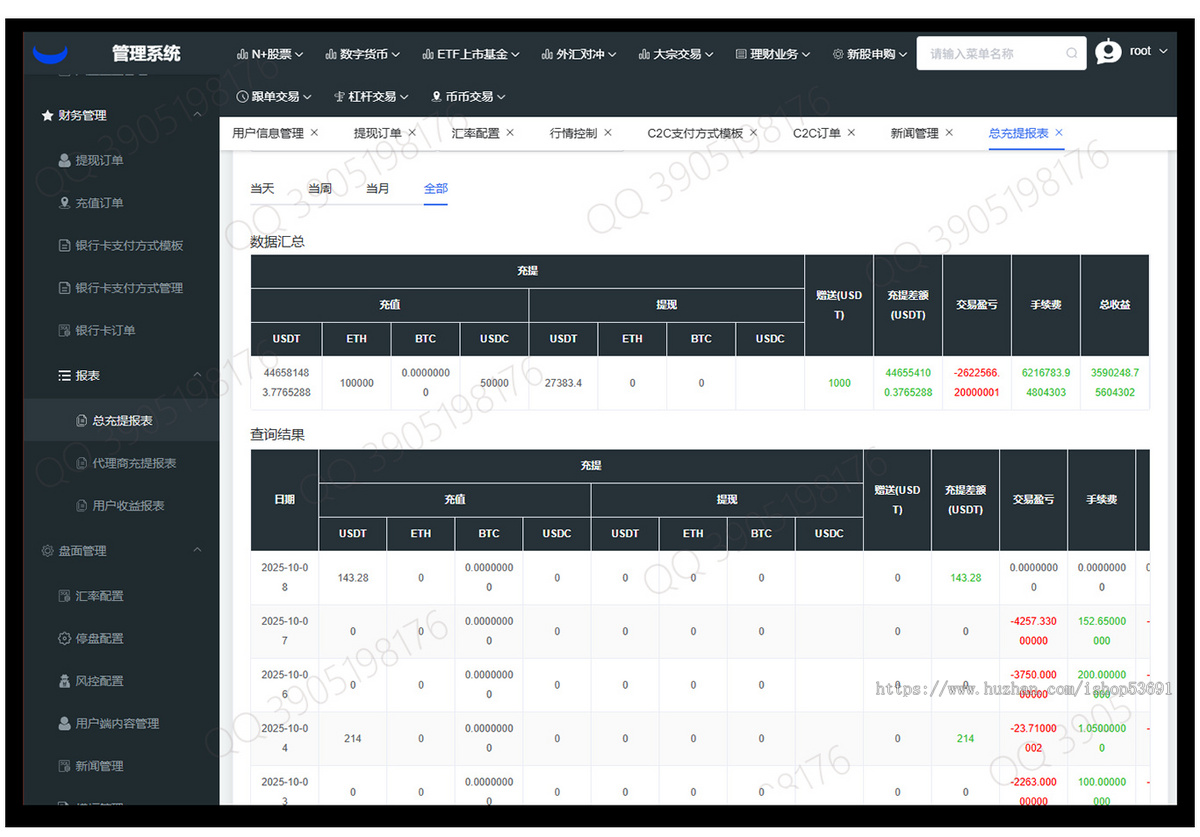This screenshot has height=837, width=1200.
Task: Click the star icon next to 财务管理
Action: [x=47, y=116]
